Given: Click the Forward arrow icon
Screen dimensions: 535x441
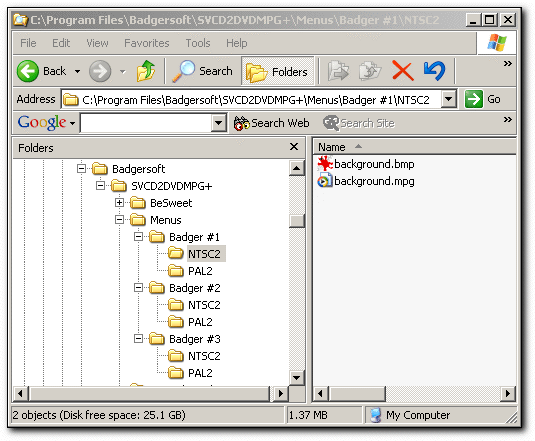Looking at the screenshot, I should [x=100, y=71].
